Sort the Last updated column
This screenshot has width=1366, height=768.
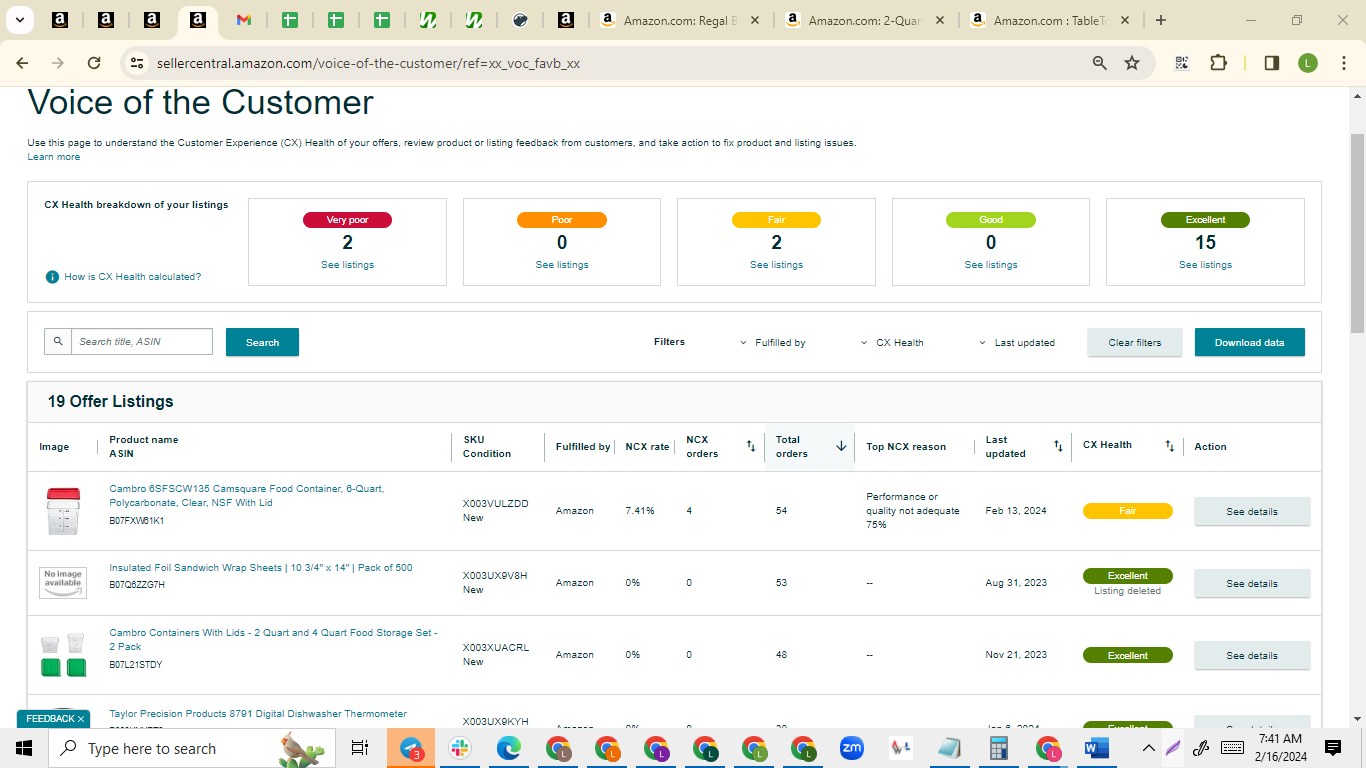1058,446
